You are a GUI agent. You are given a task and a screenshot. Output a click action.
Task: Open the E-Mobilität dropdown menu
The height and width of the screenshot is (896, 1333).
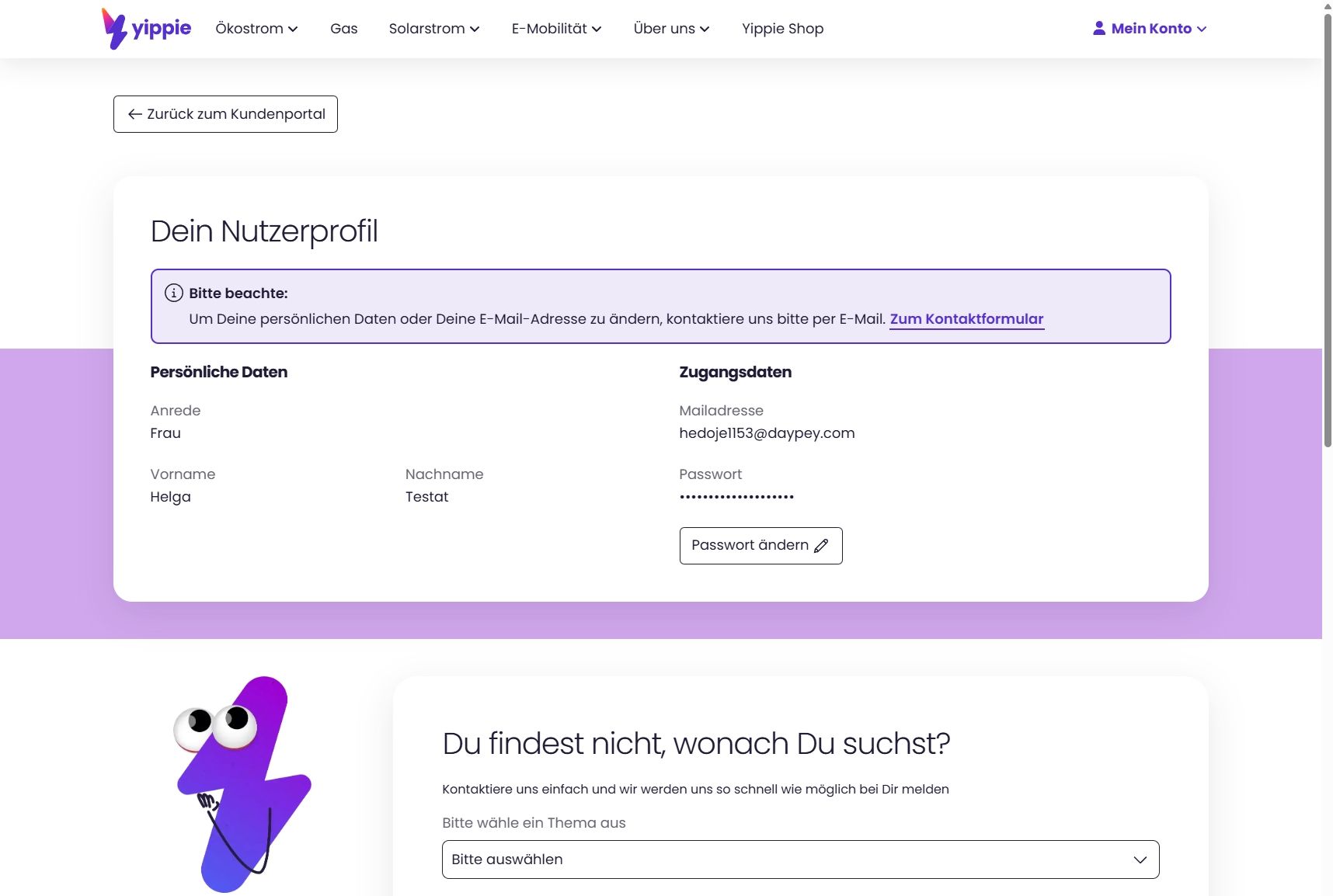coord(556,29)
